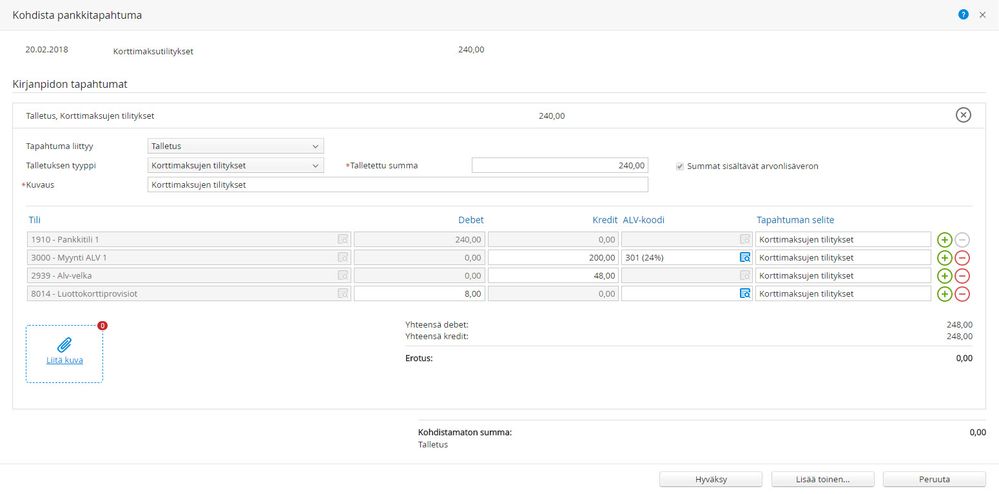The width and height of the screenshot is (999, 494).
Task: Click the Debet field showing 8,00
Action: pyautogui.click(x=420, y=294)
